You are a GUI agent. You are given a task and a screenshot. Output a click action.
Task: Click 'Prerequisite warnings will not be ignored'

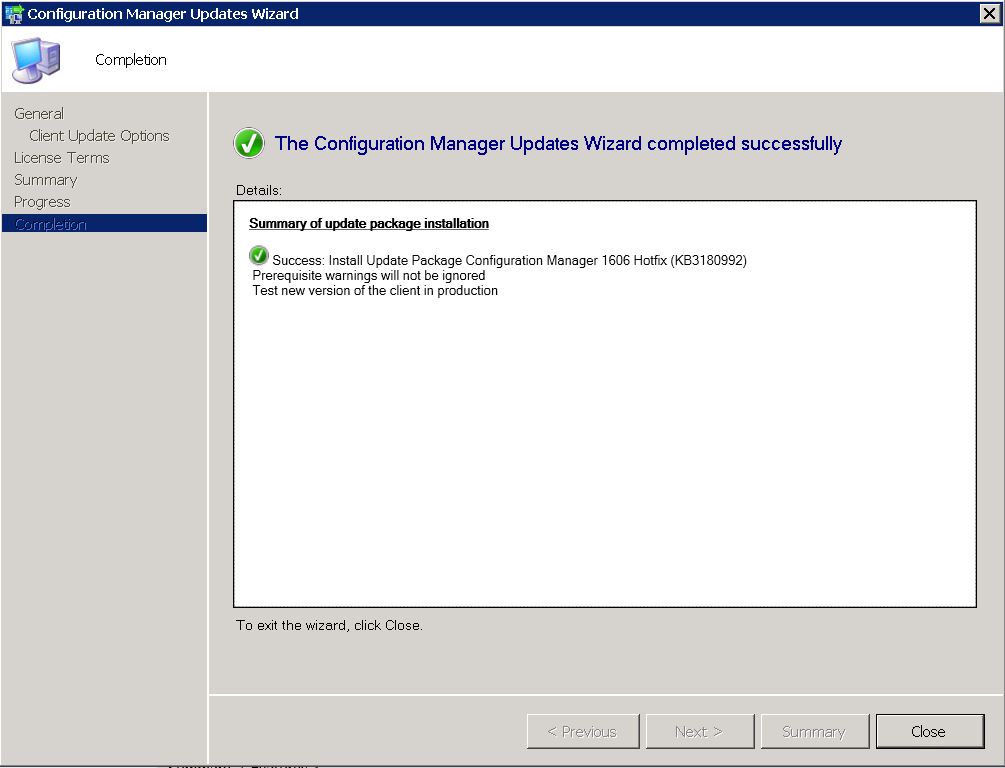(369, 276)
